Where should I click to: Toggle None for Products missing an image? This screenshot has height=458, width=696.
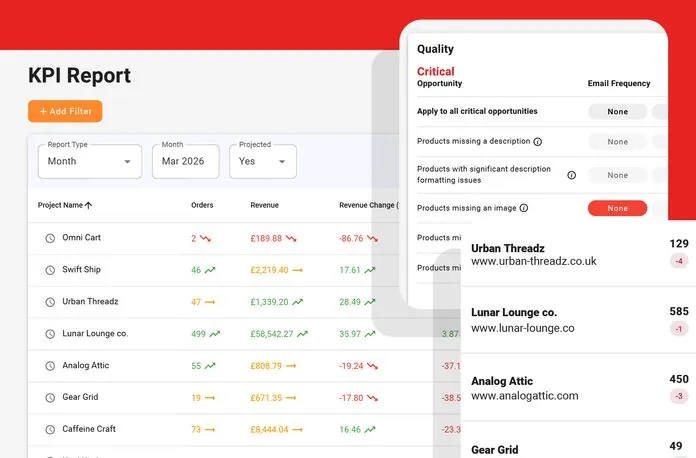tap(617, 208)
